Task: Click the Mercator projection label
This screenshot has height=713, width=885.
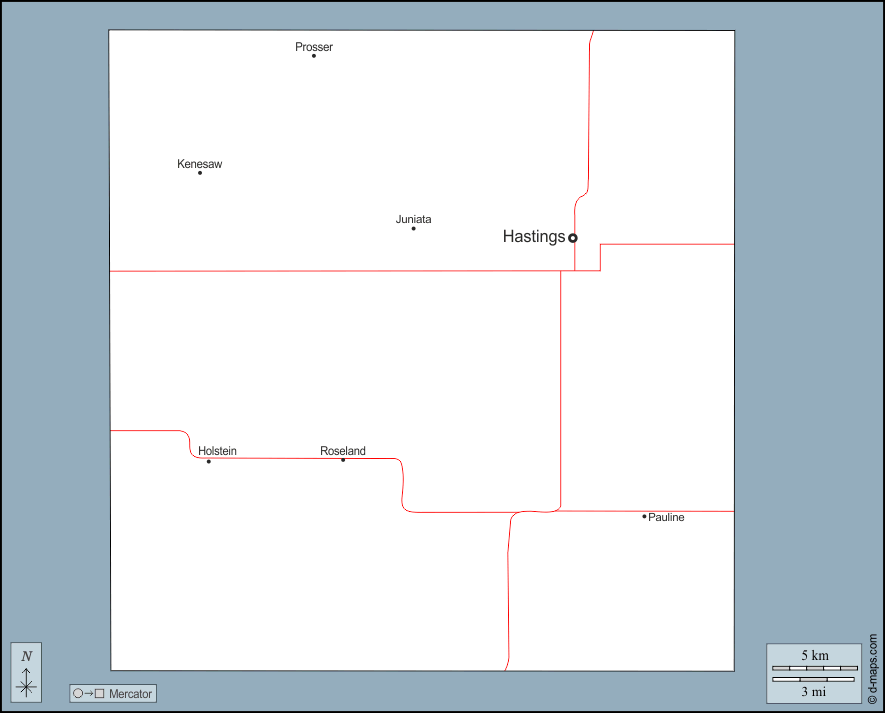Action: (130, 694)
